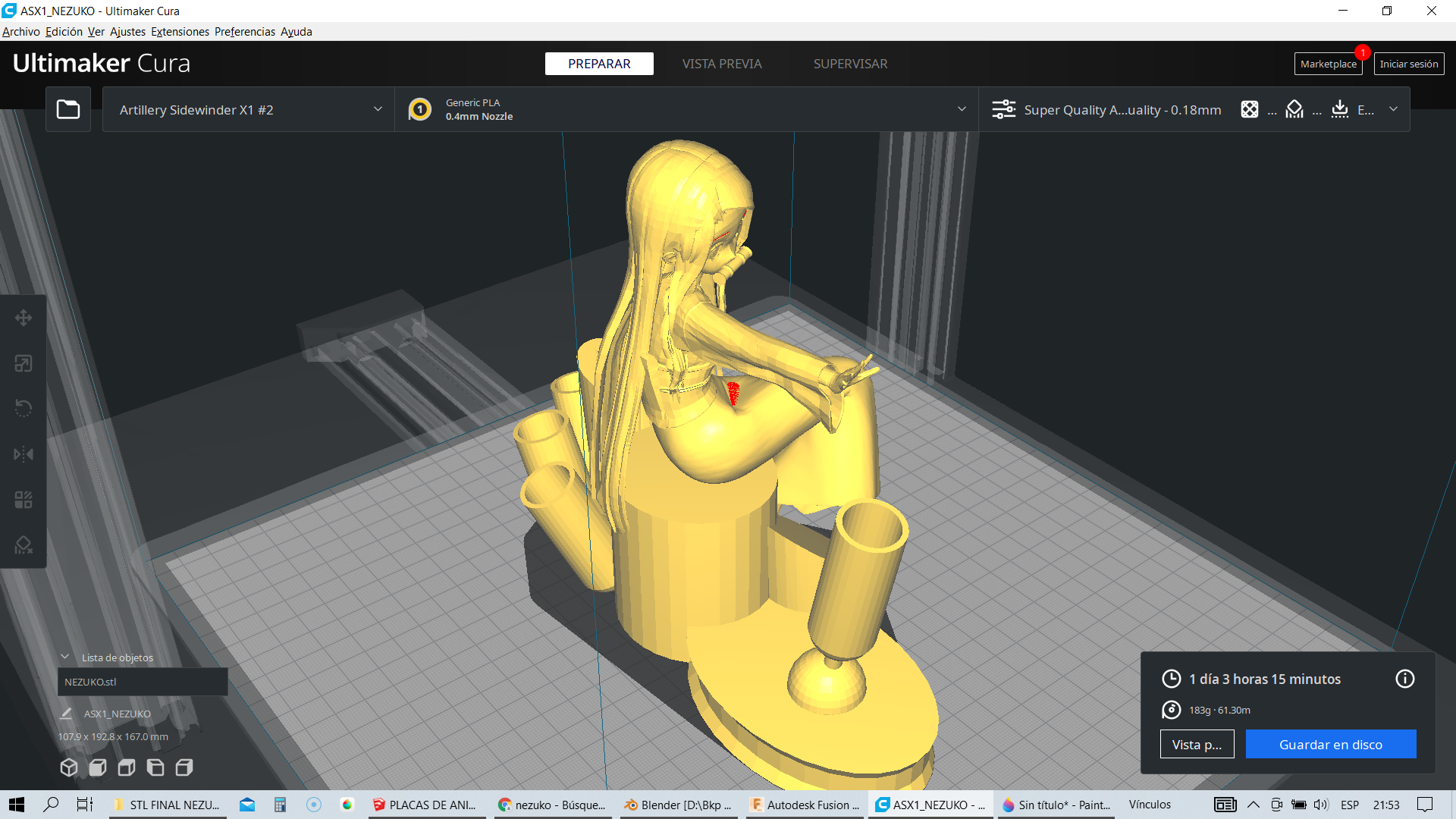Viewport: 1456px width, 819px height.
Task: Open the Extensiones menu
Action: 180,32
